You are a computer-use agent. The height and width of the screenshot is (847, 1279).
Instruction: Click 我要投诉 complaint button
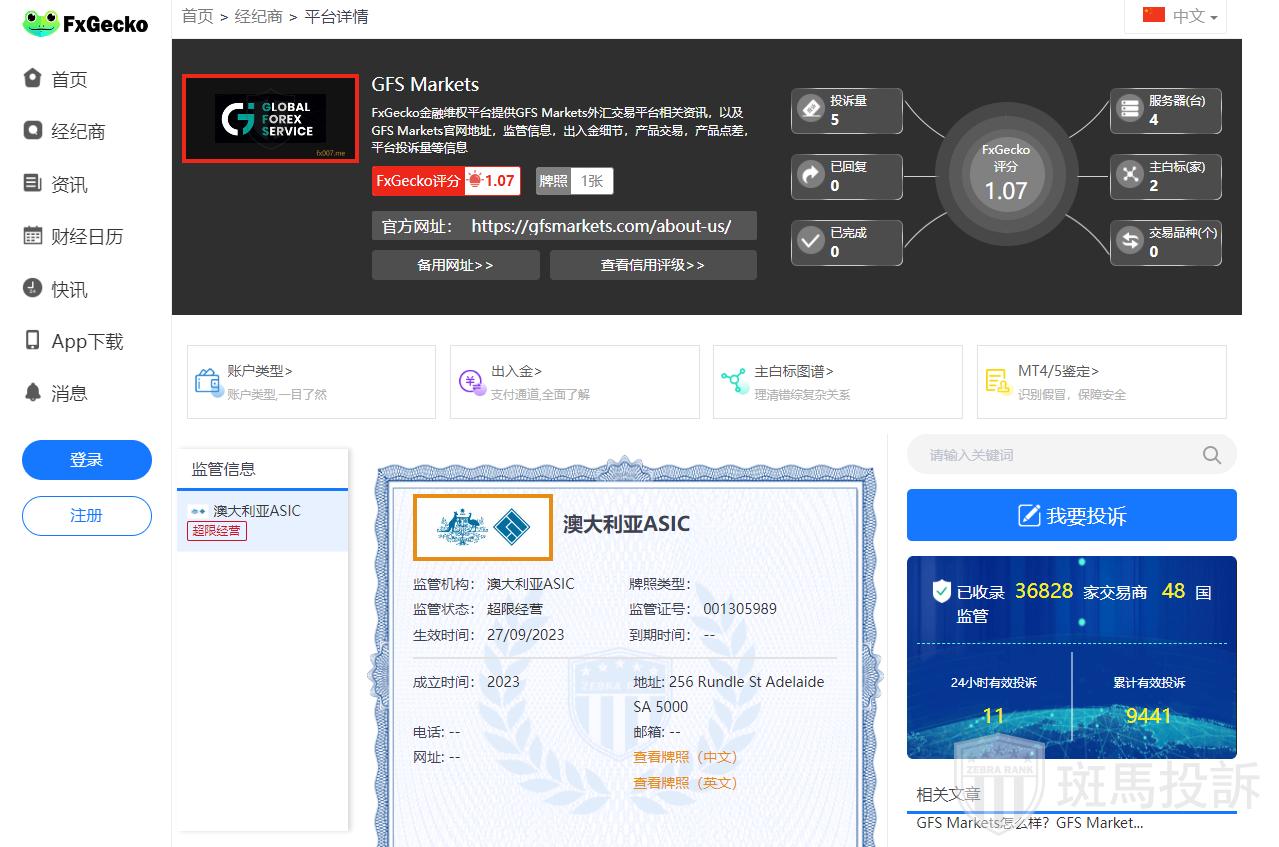coord(1071,515)
